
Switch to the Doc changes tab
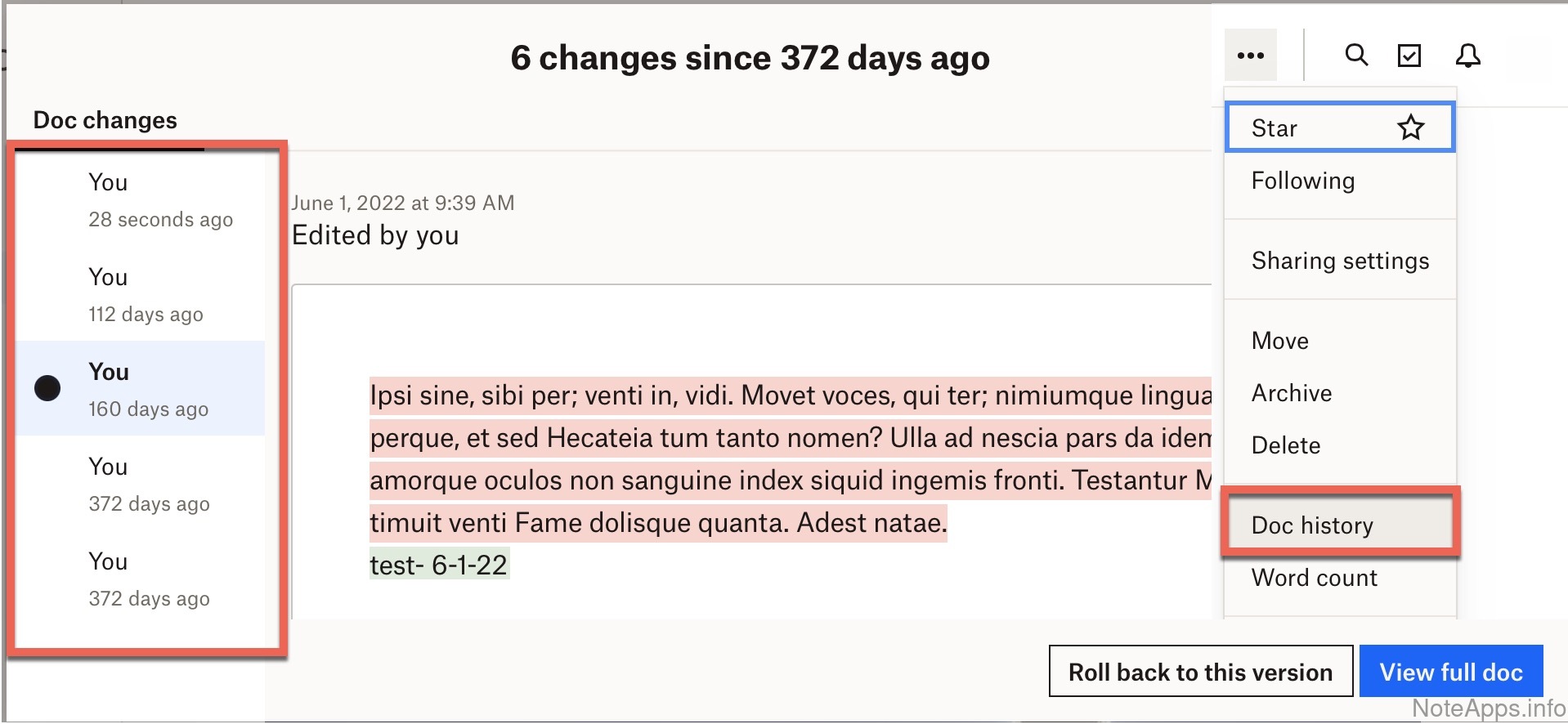[105, 120]
